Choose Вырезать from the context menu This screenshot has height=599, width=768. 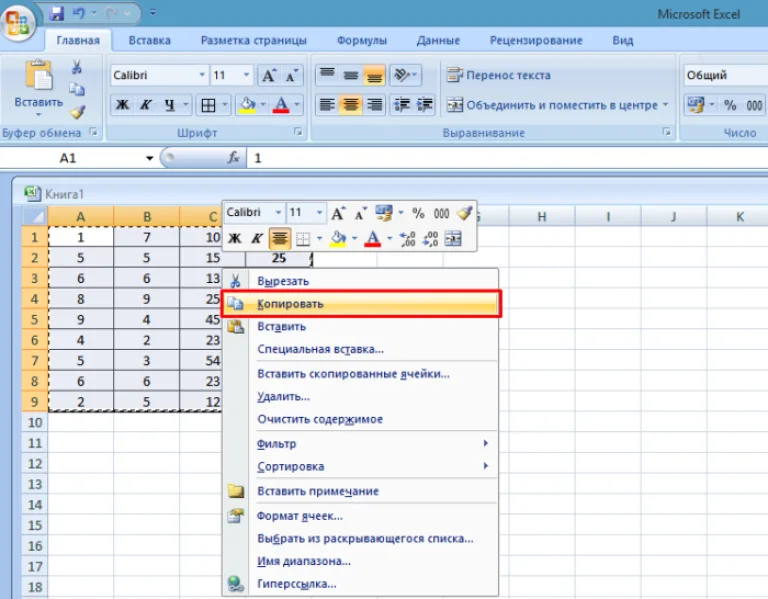360,281
